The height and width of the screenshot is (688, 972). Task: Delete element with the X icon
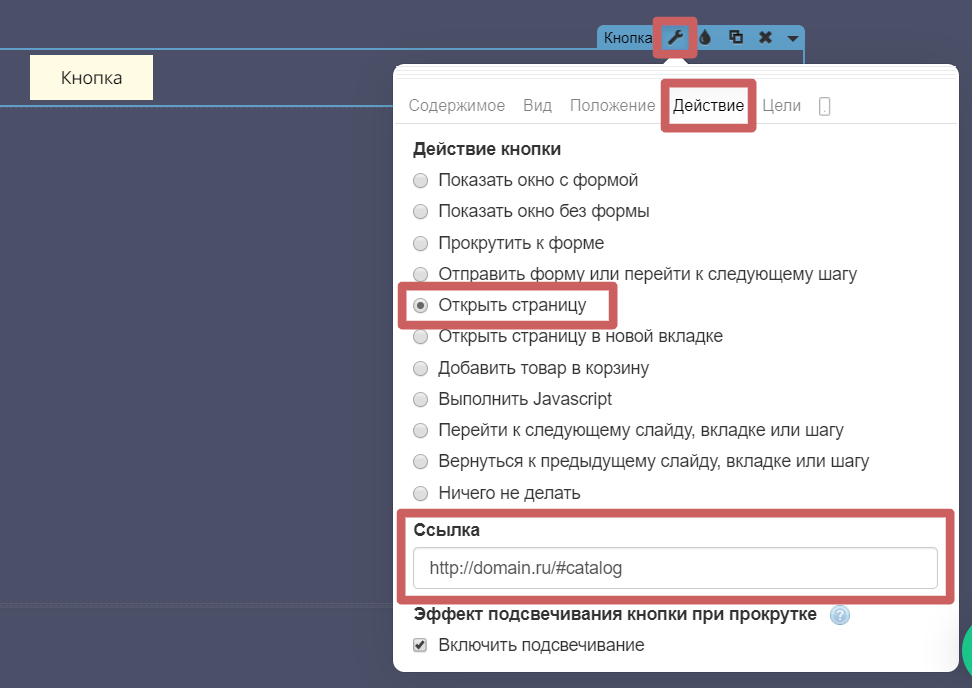pos(765,38)
